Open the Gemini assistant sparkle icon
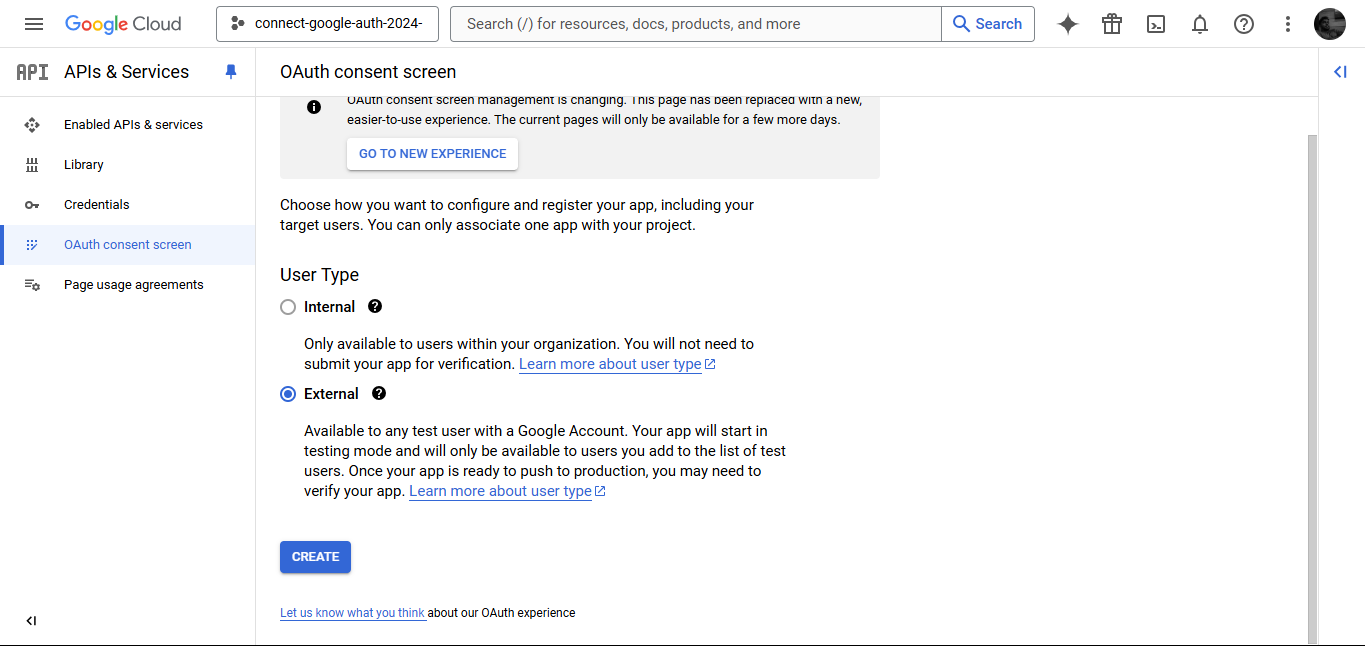Image resolution: width=1365 pixels, height=646 pixels. click(x=1067, y=23)
